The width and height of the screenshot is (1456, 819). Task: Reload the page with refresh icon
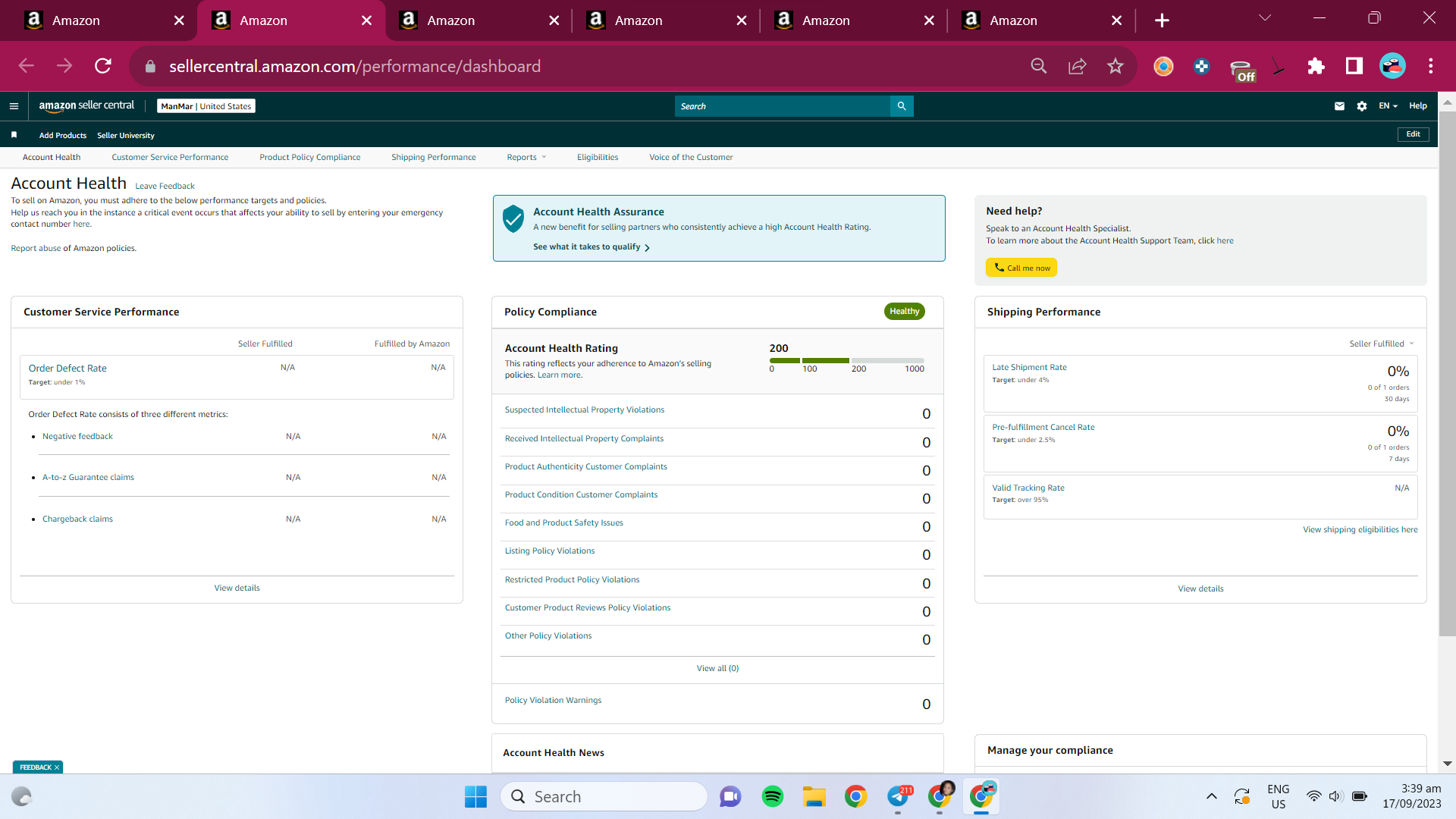click(x=103, y=66)
